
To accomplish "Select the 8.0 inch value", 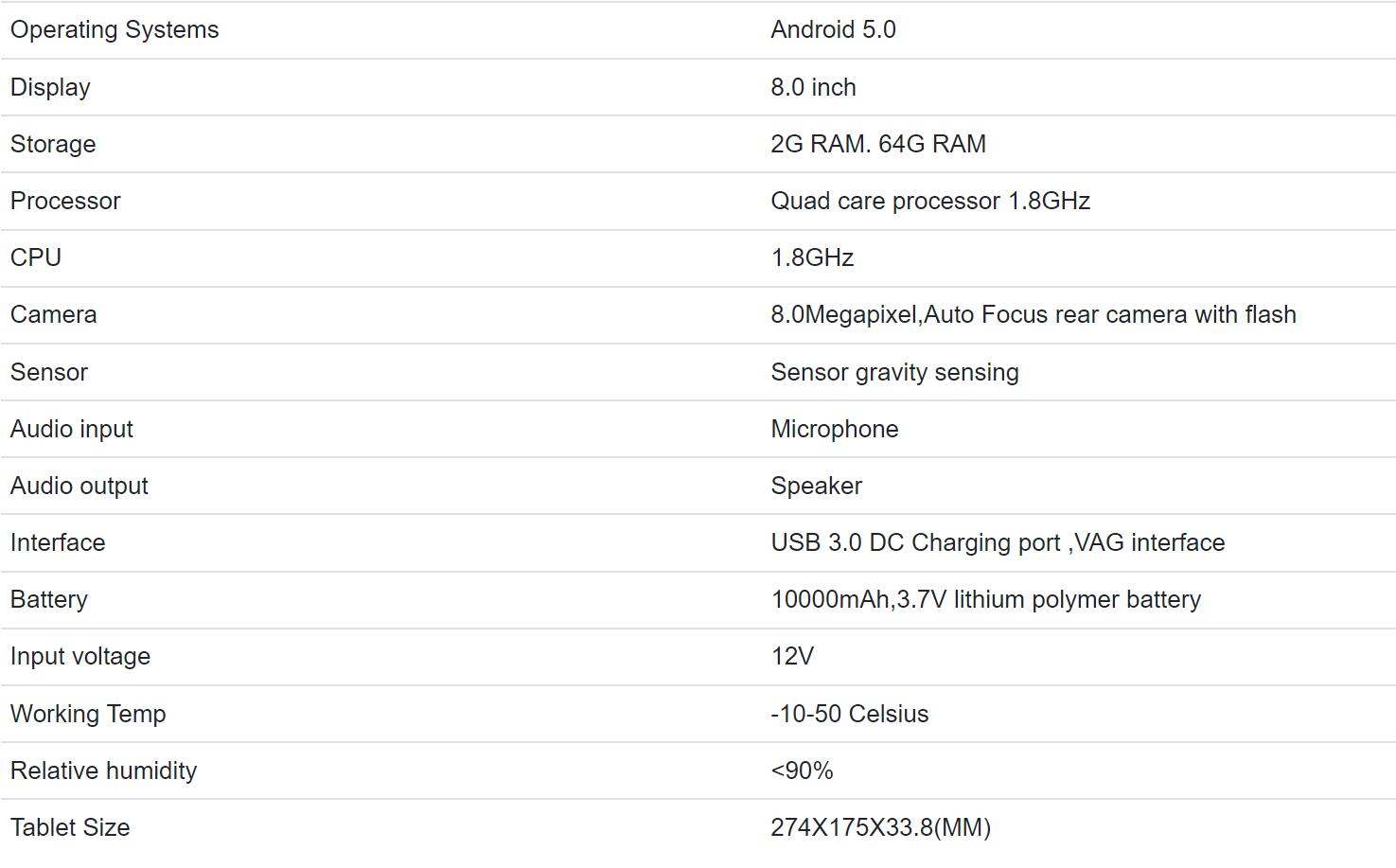I will [x=813, y=87].
